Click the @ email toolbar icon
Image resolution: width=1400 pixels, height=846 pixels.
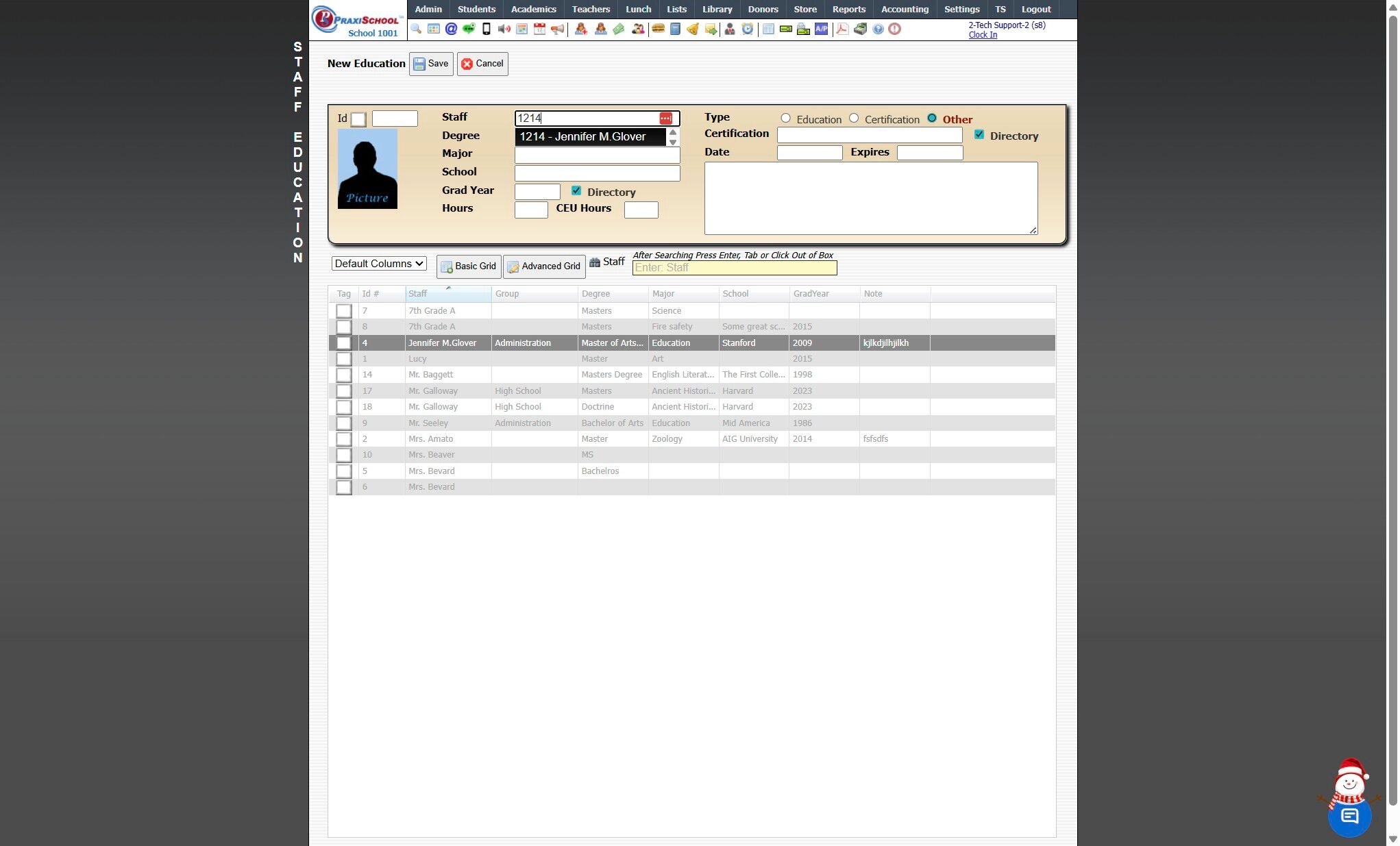[x=451, y=29]
